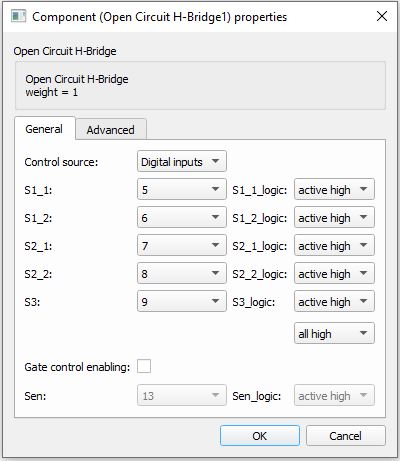
Task: Open the S2_2_logic dropdown
Action: coord(334,273)
